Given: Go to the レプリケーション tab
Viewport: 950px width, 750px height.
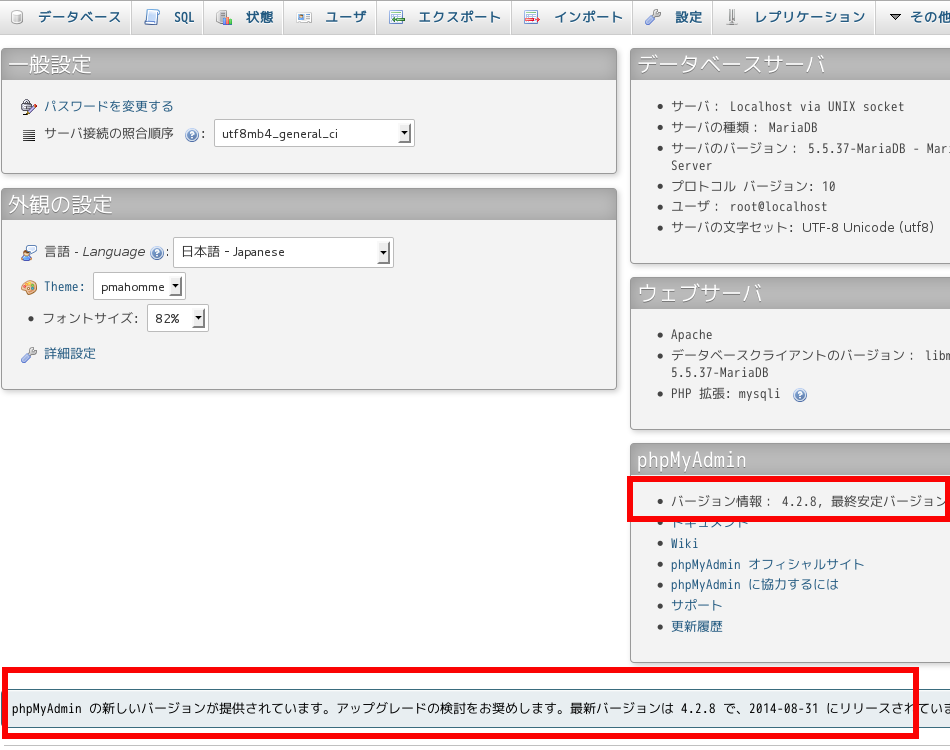Looking at the screenshot, I should pos(809,17).
